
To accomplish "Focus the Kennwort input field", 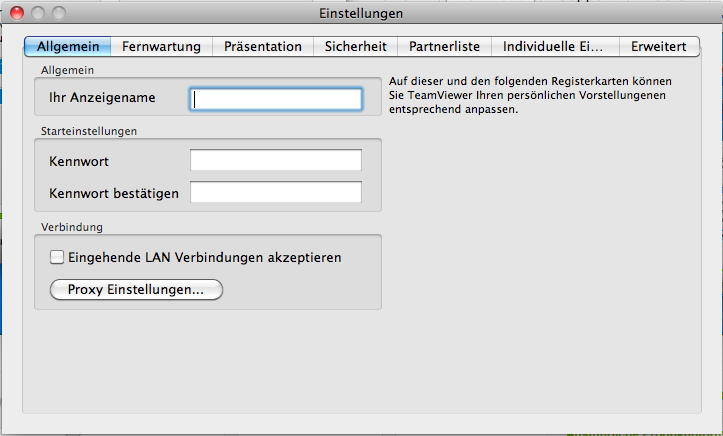I will (x=276, y=161).
